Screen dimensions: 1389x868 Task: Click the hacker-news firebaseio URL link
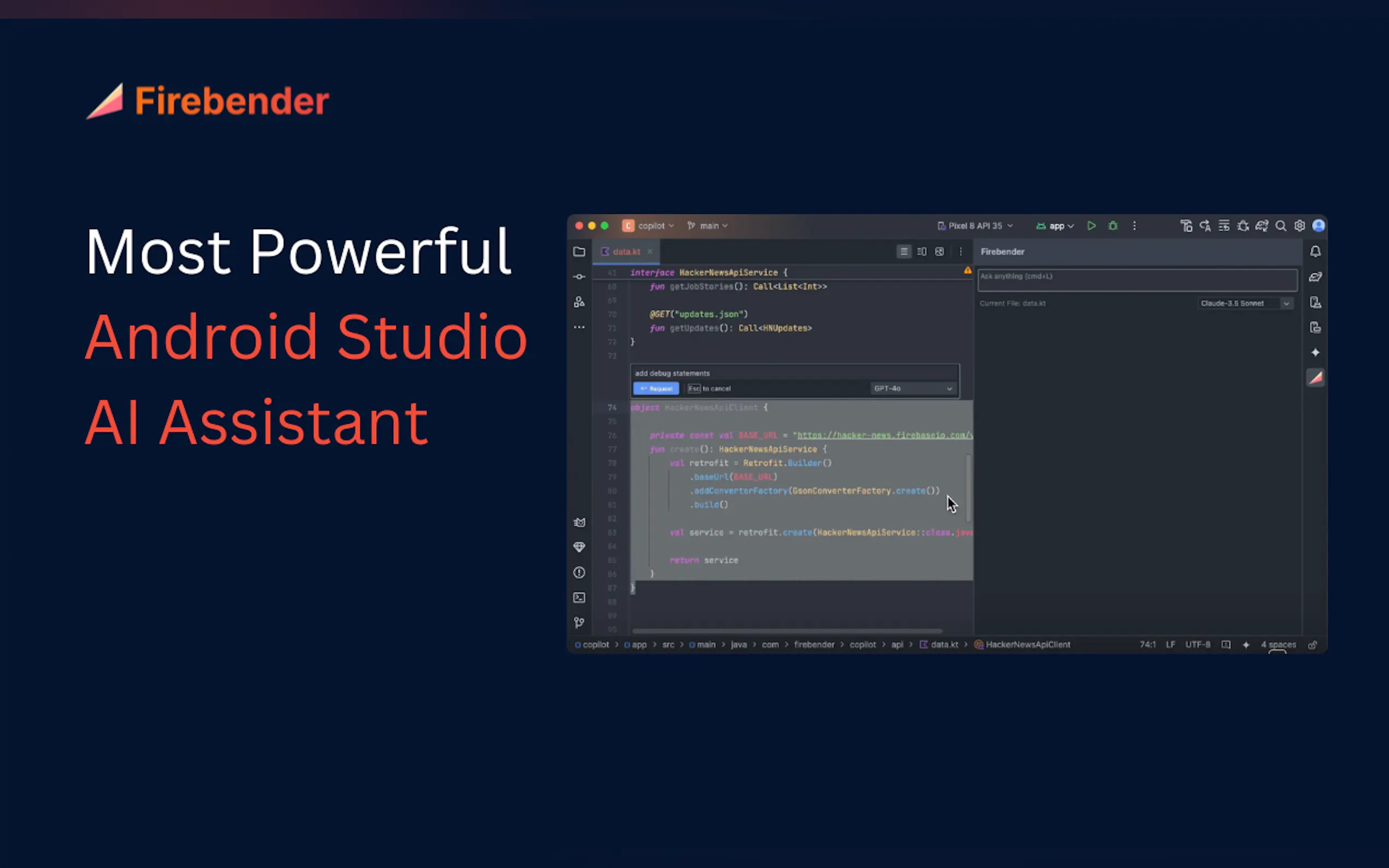click(883, 435)
